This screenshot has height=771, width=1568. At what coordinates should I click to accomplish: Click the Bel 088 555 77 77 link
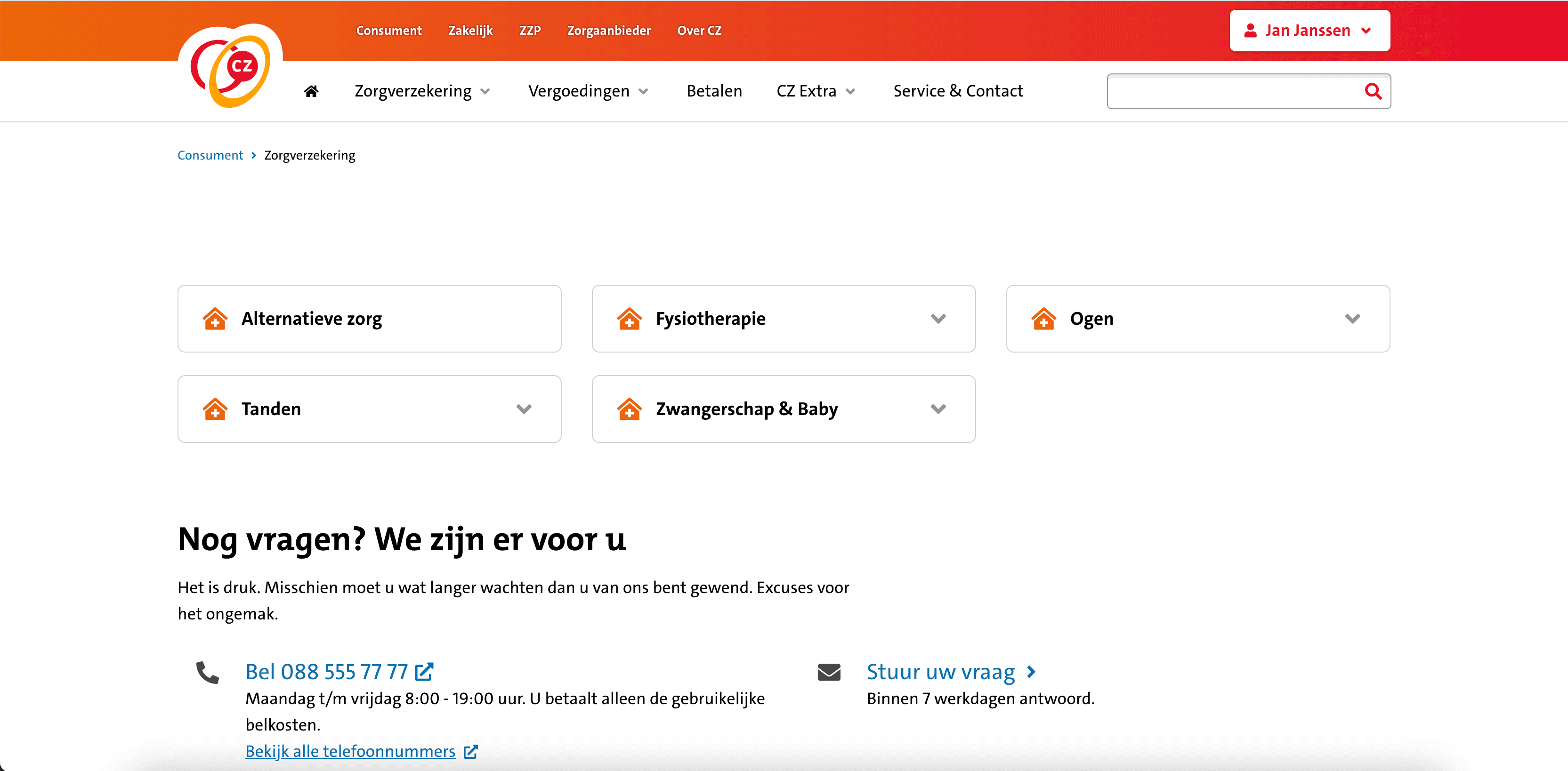(x=327, y=672)
